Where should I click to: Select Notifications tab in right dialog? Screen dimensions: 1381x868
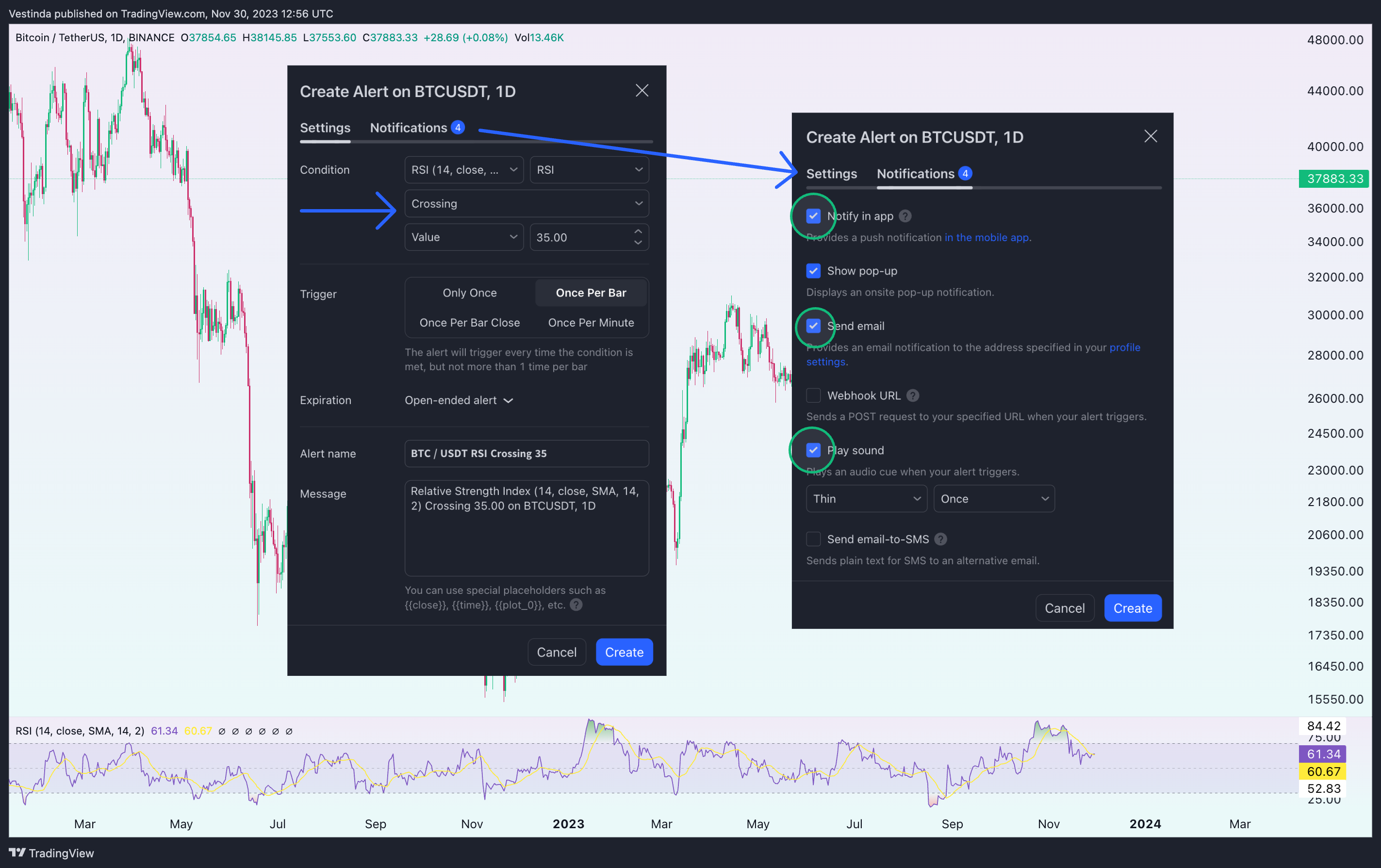[x=924, y=174]
